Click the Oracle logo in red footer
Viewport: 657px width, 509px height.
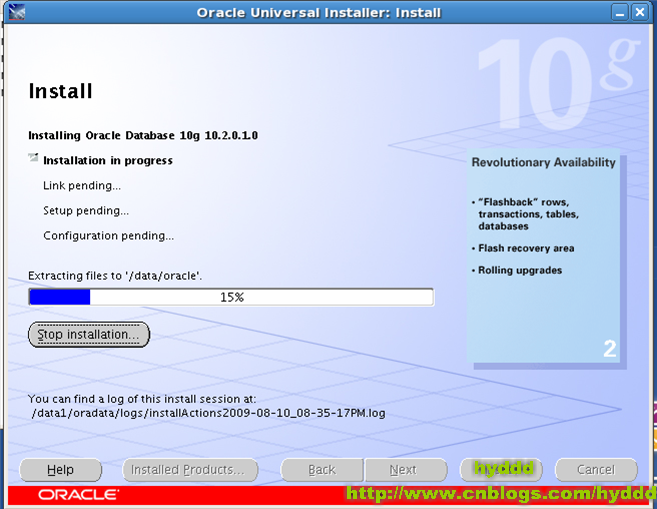coord(78,495)
